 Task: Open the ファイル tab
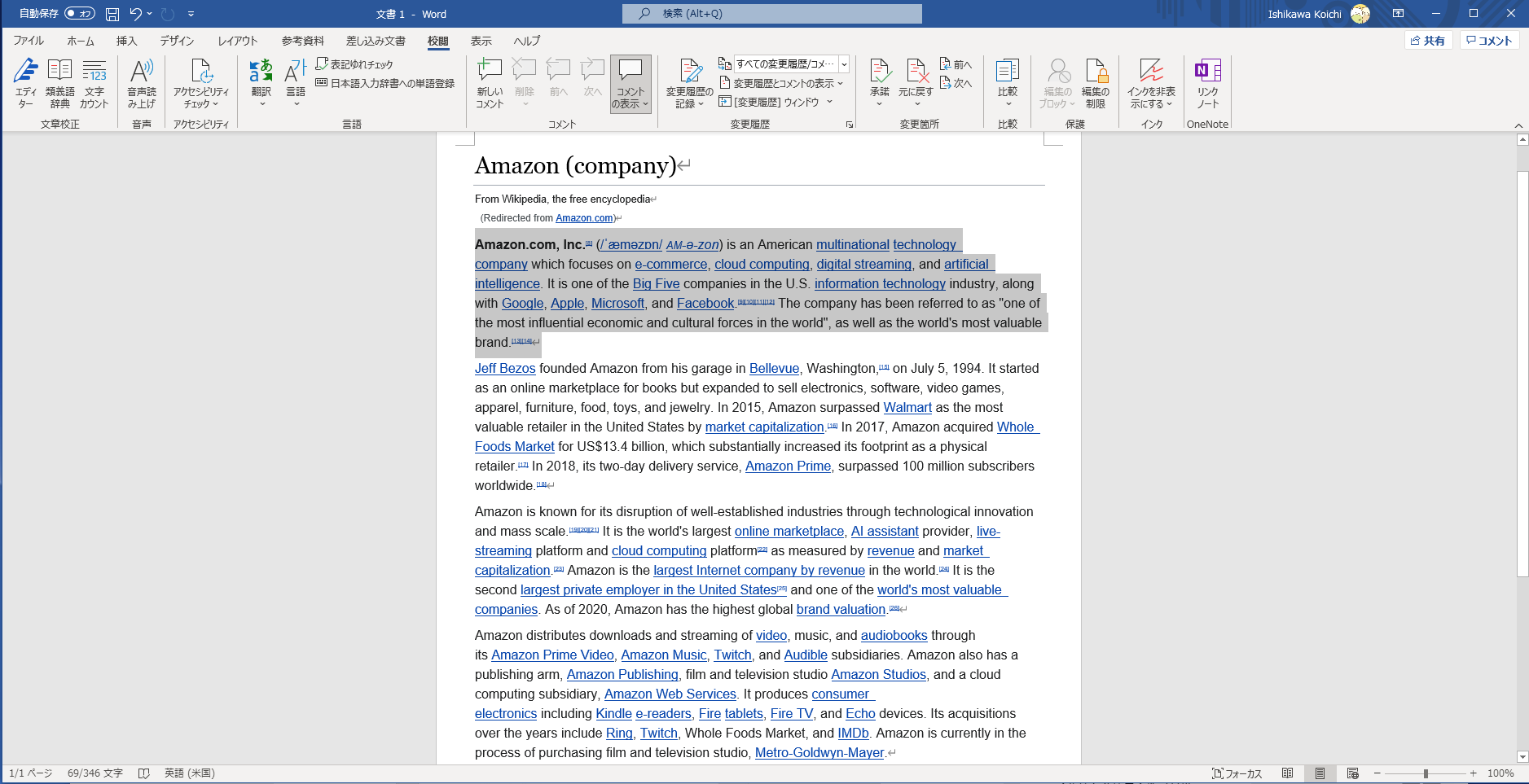click(29, 41)
